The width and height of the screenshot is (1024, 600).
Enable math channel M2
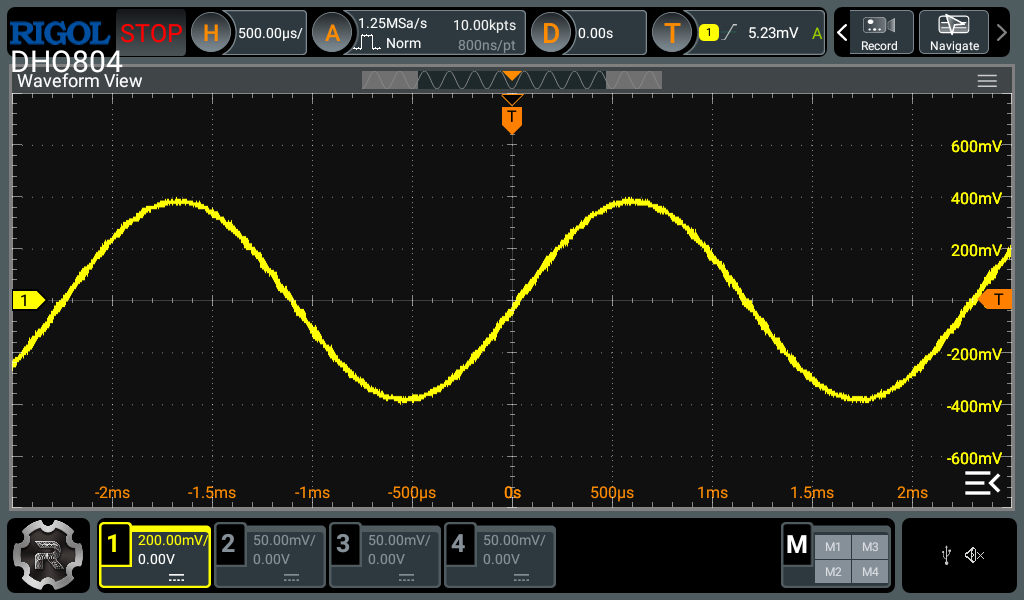[833, 572]
